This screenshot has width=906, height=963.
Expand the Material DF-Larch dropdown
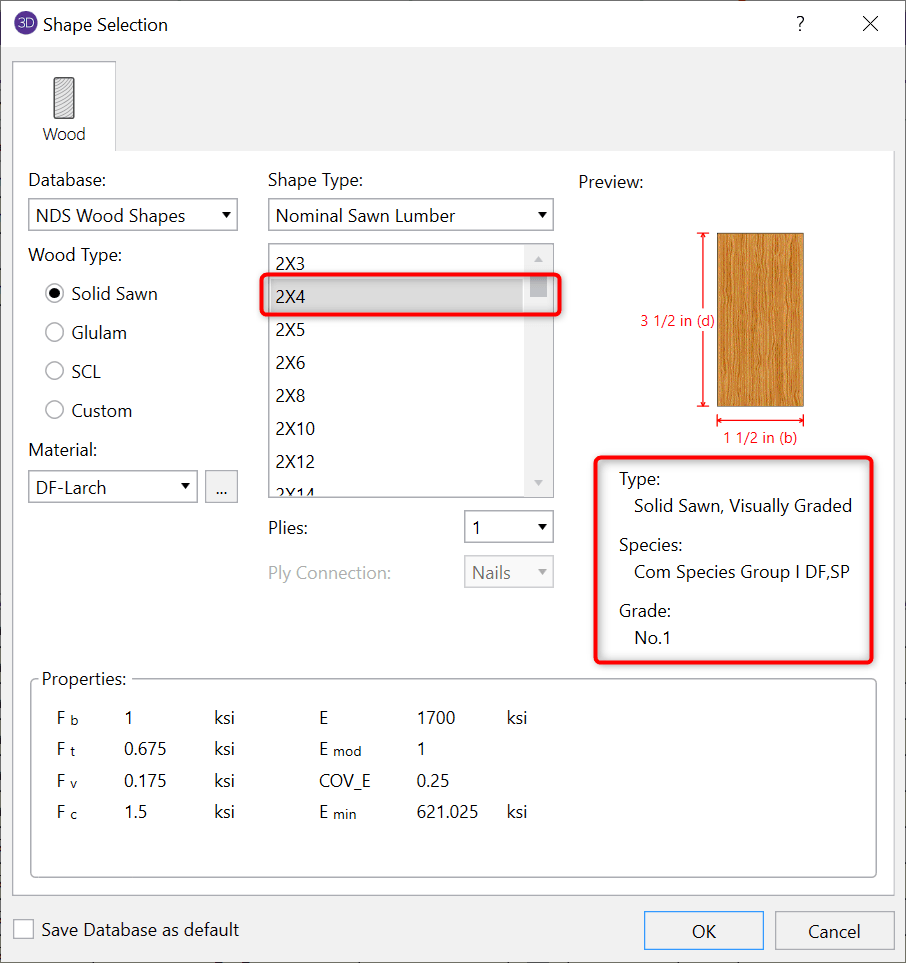click(x=112, y=488)
